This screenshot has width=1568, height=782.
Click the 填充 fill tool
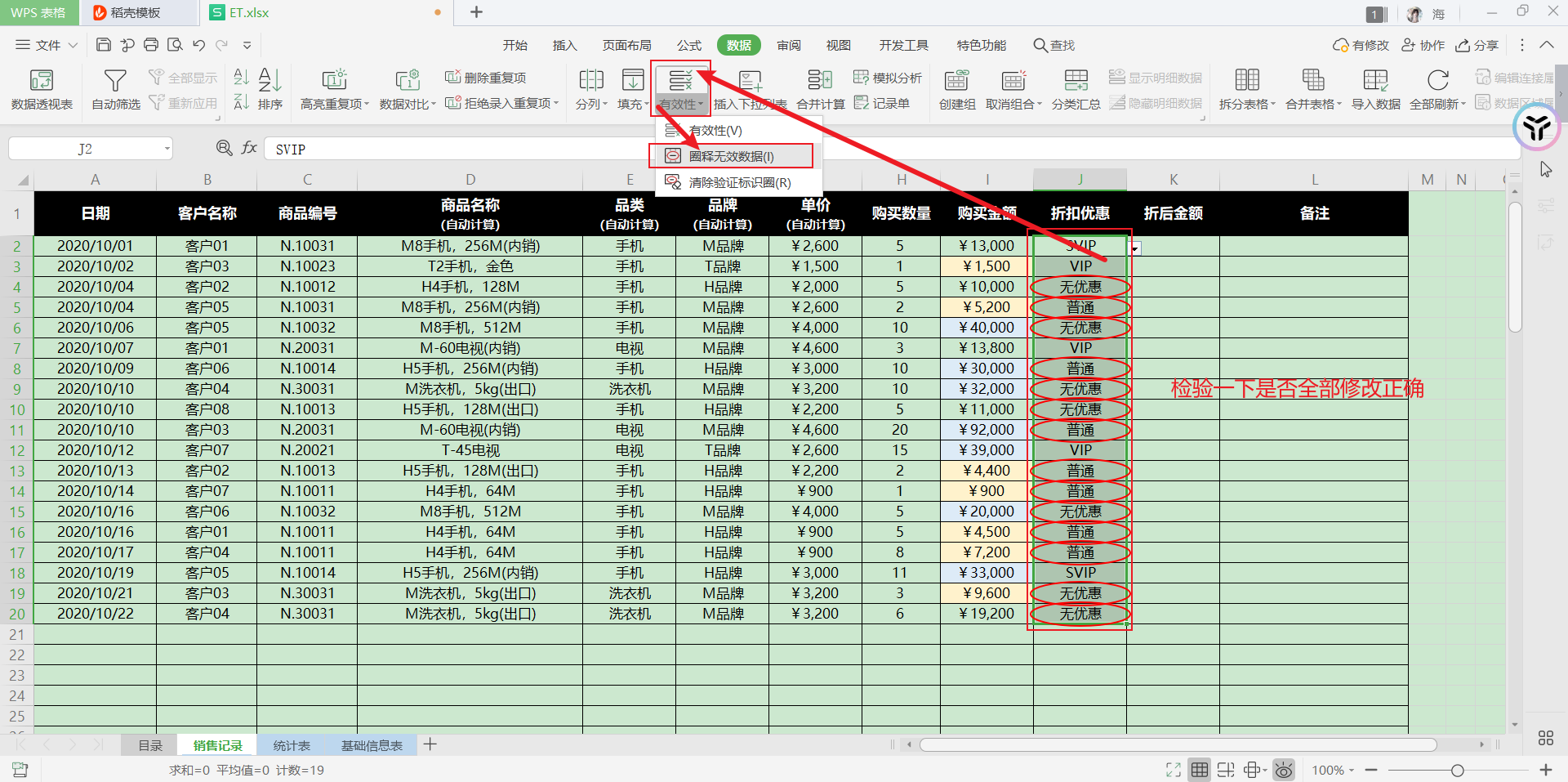(x=633, y=90)
